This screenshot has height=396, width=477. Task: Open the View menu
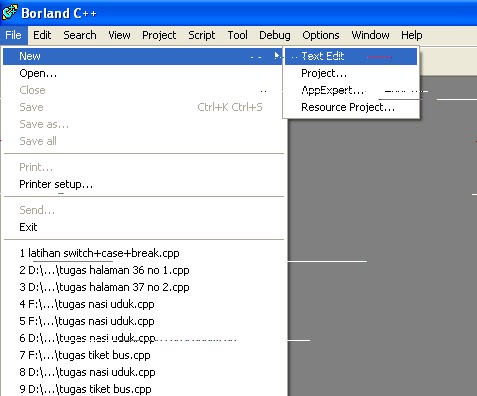click(x=119, y=35)
